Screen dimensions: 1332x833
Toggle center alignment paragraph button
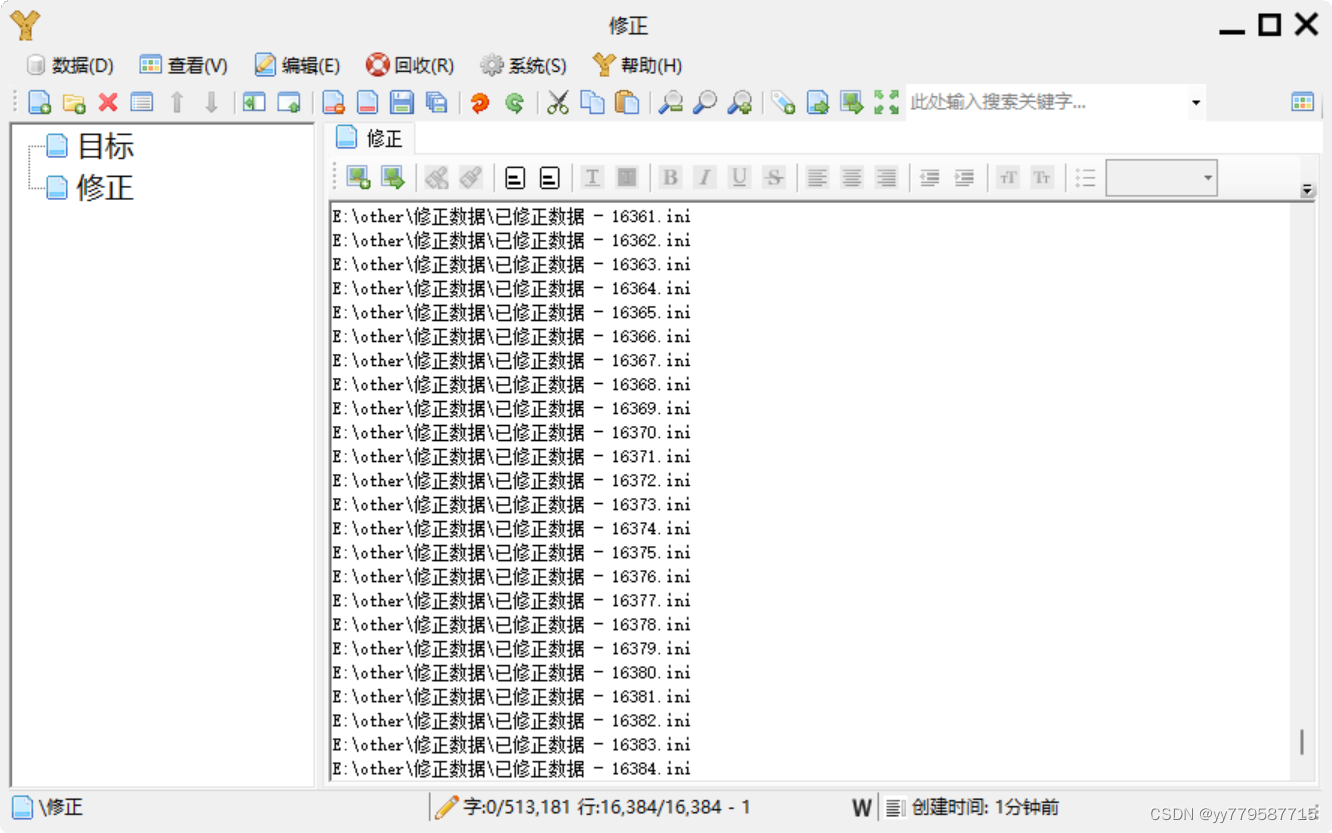852,178
